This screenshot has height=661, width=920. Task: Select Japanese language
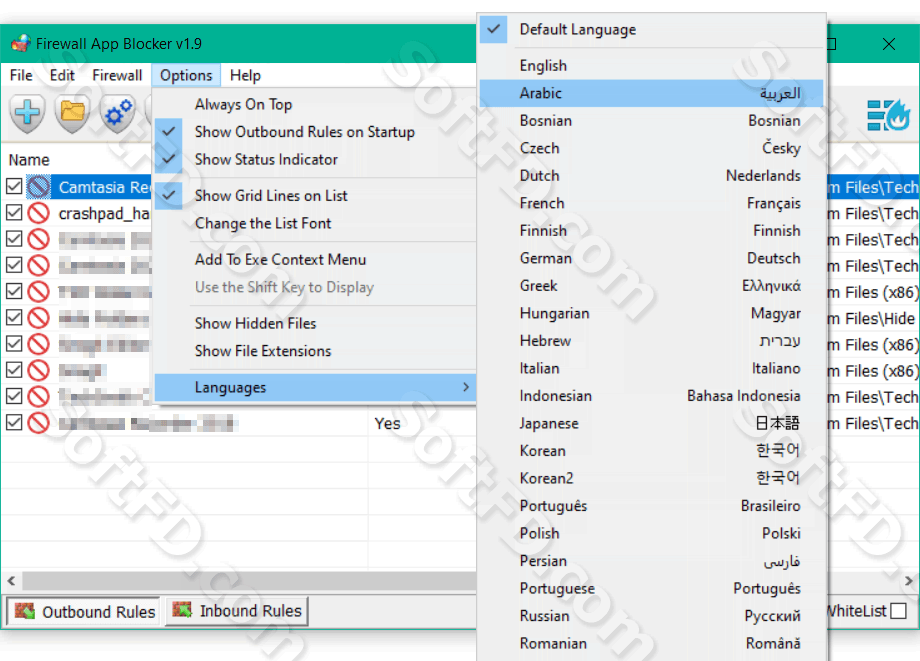tap(651, 424)
